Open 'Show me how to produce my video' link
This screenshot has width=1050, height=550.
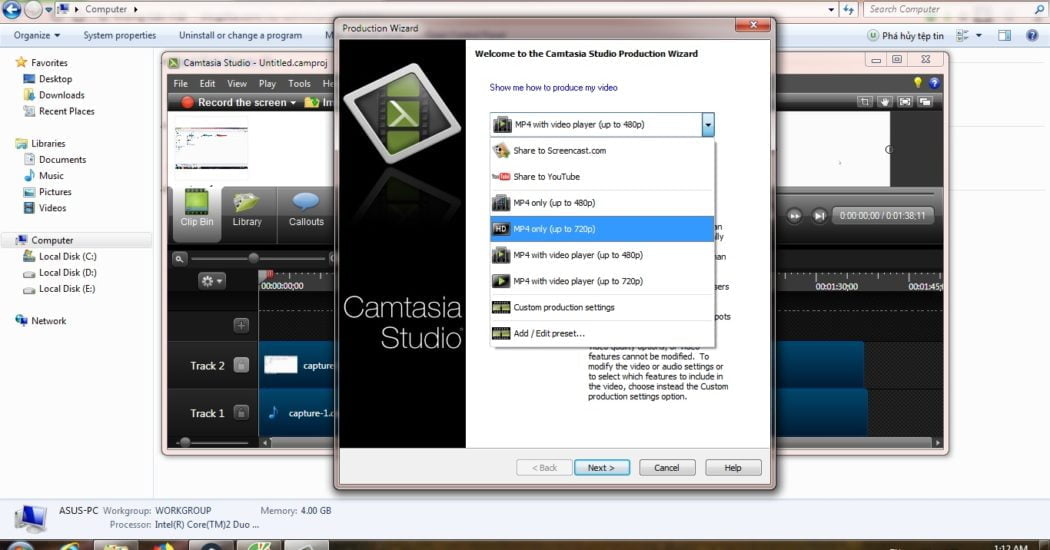click(553, 88)
